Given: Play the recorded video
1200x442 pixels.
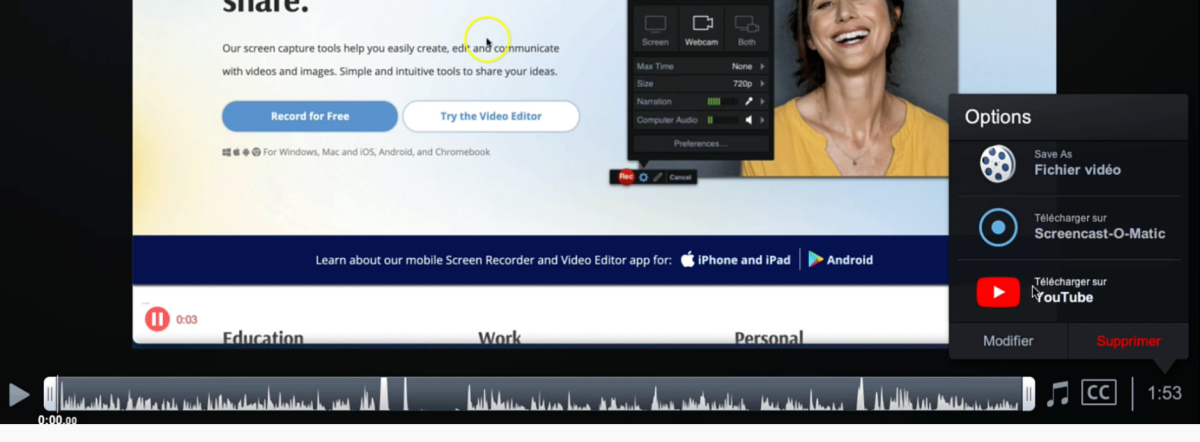Looking at the screenshot, I should click(x=18, y=394).
